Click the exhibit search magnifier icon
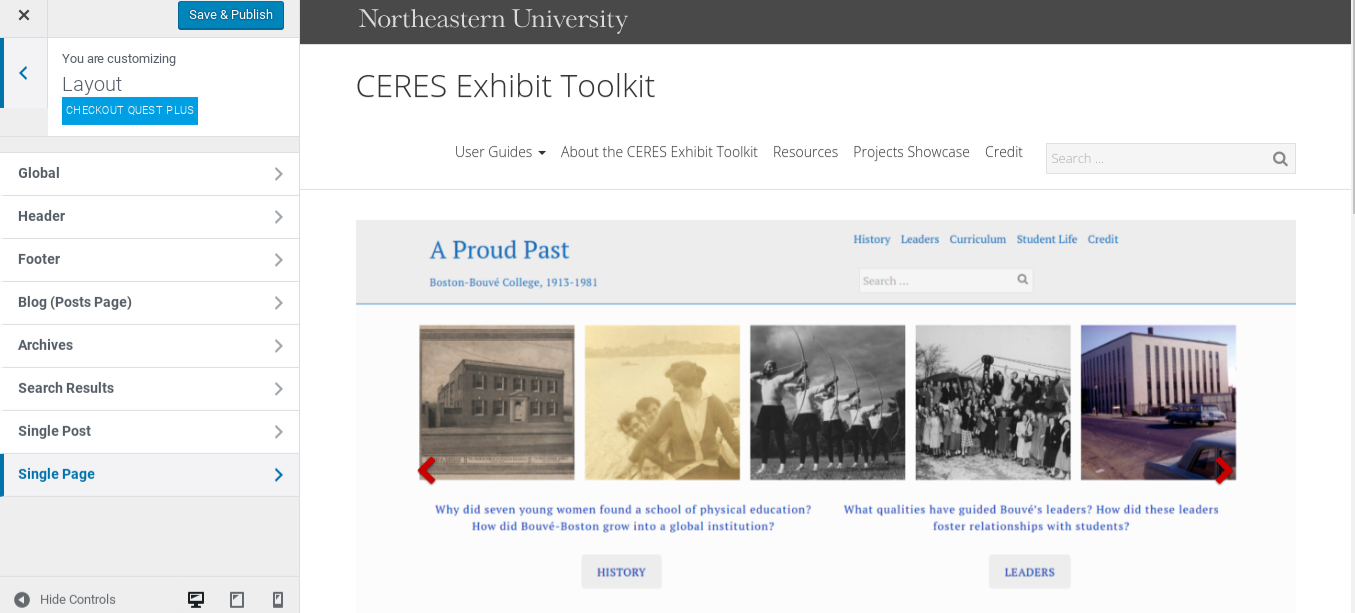 pyautogui.click(x=1023, y=280)
